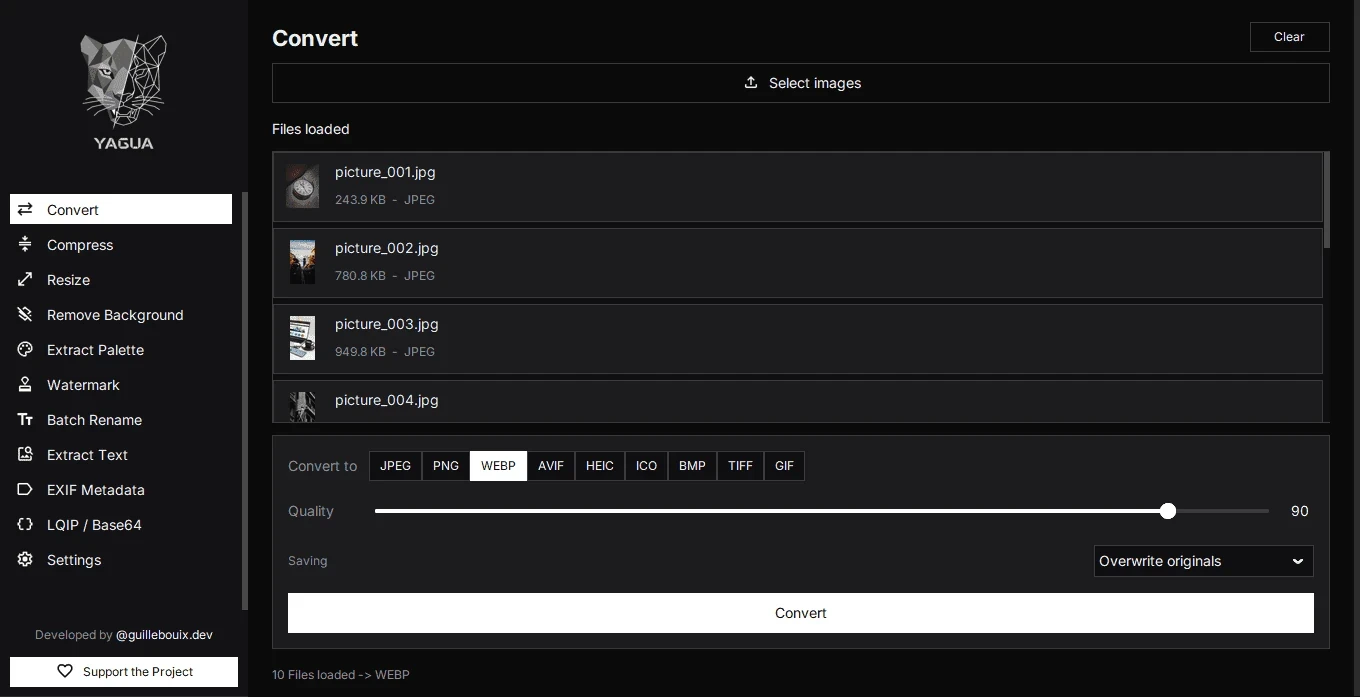Image resolution: width=1360 pixels, height=697 pixels.
Task: Click the 780.8 KB - JPEG size text
Action: pyautogui.click(x=385, y=276)
